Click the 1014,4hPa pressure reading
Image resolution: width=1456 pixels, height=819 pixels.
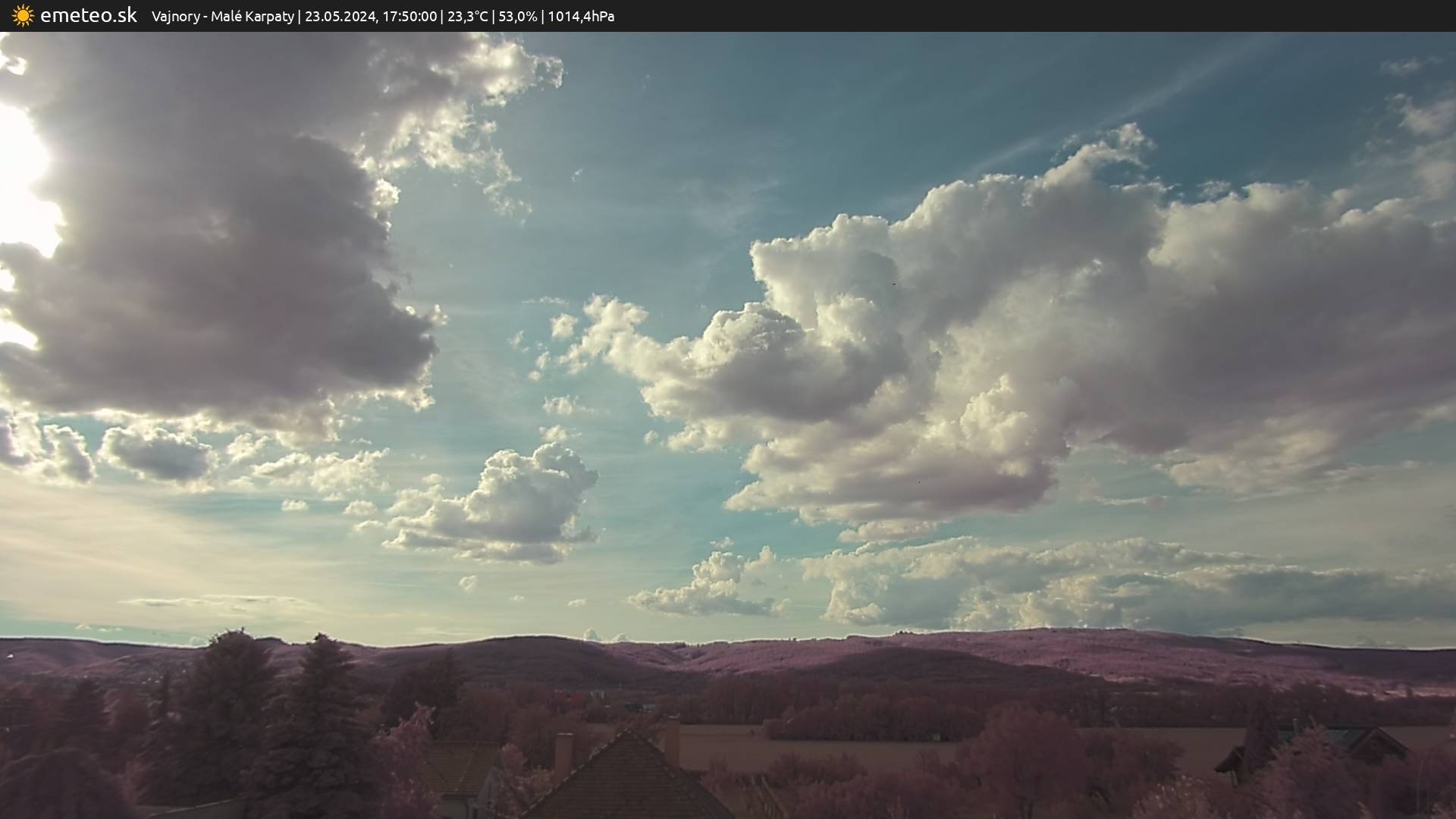point(581,16)
